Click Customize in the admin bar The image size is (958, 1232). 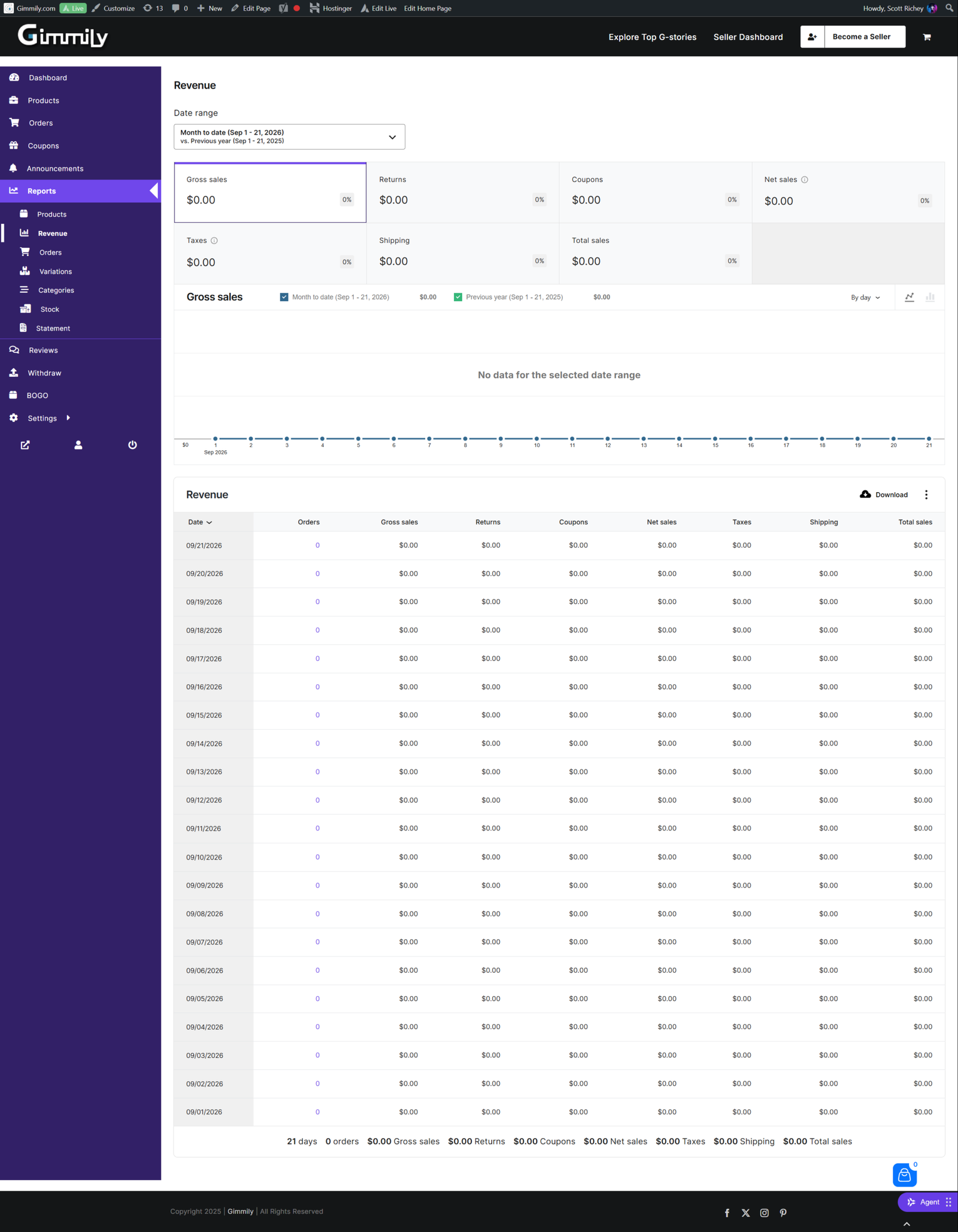click(113, 8)
